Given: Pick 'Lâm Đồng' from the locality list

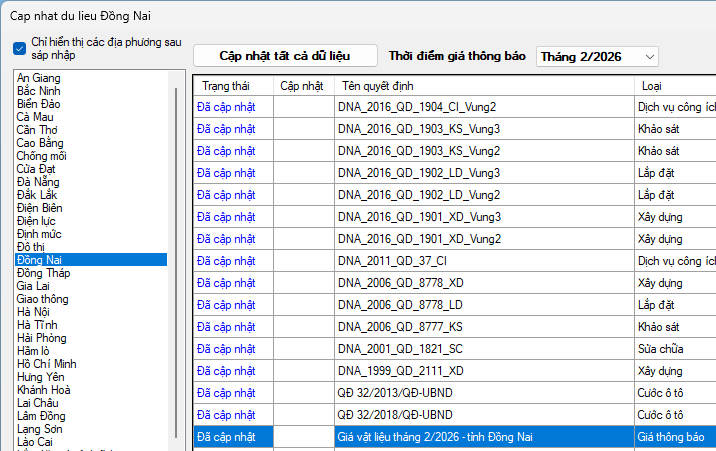Looking at the screenshot, I should 41,416.
